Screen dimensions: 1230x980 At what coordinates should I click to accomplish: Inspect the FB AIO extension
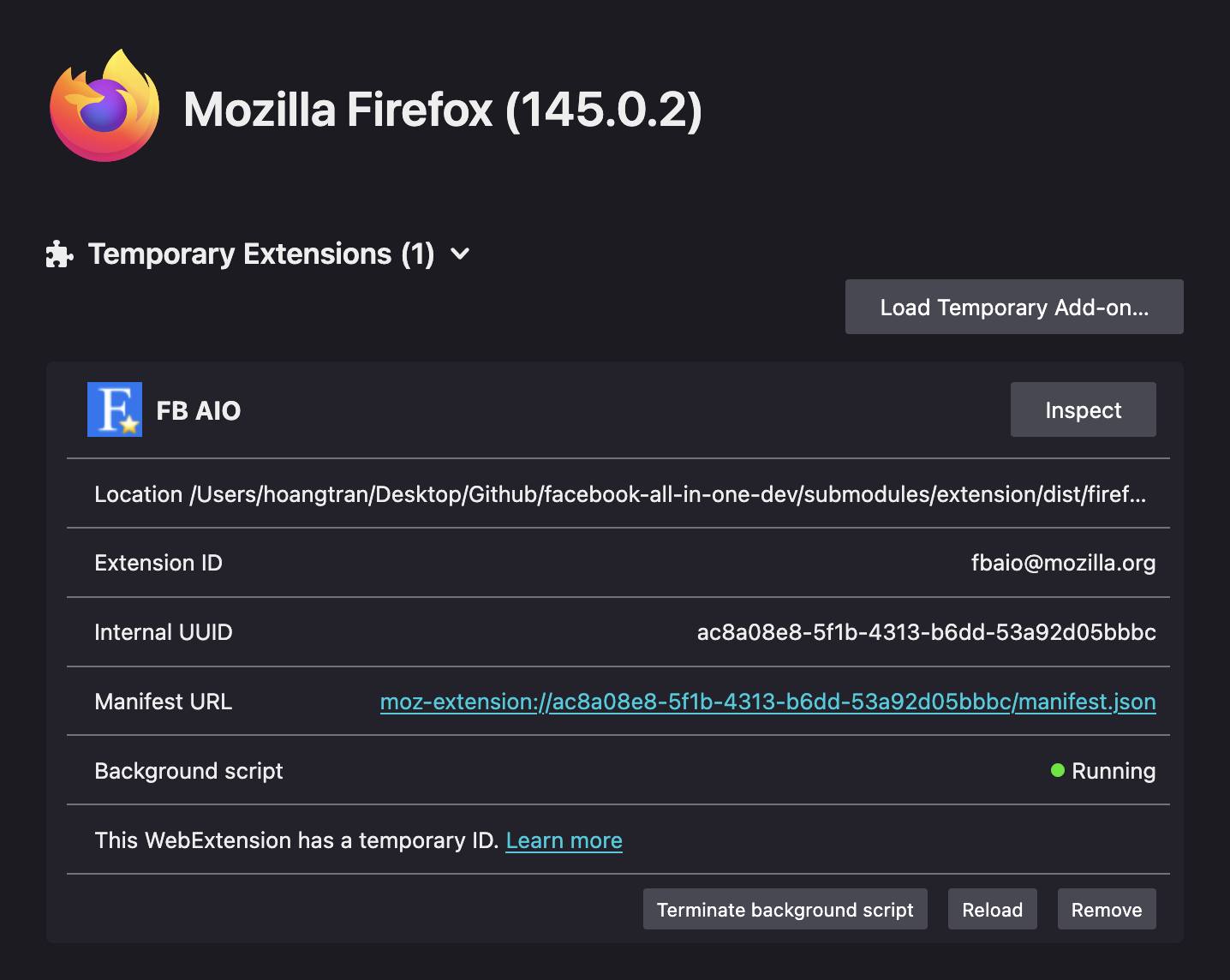coord(1083,409)
